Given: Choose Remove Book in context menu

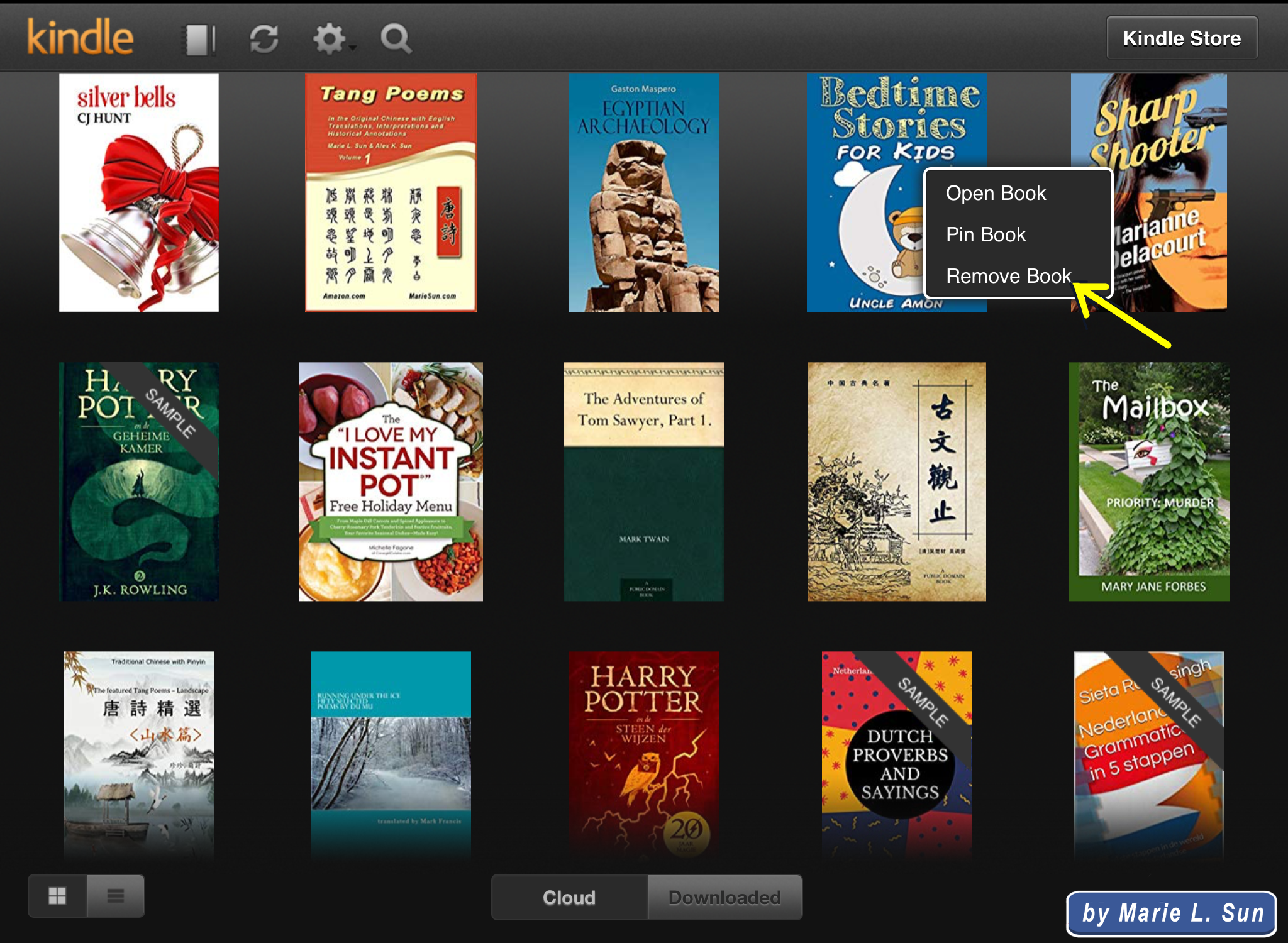Looking at the screenshot, I should [x=1008, y=276].
